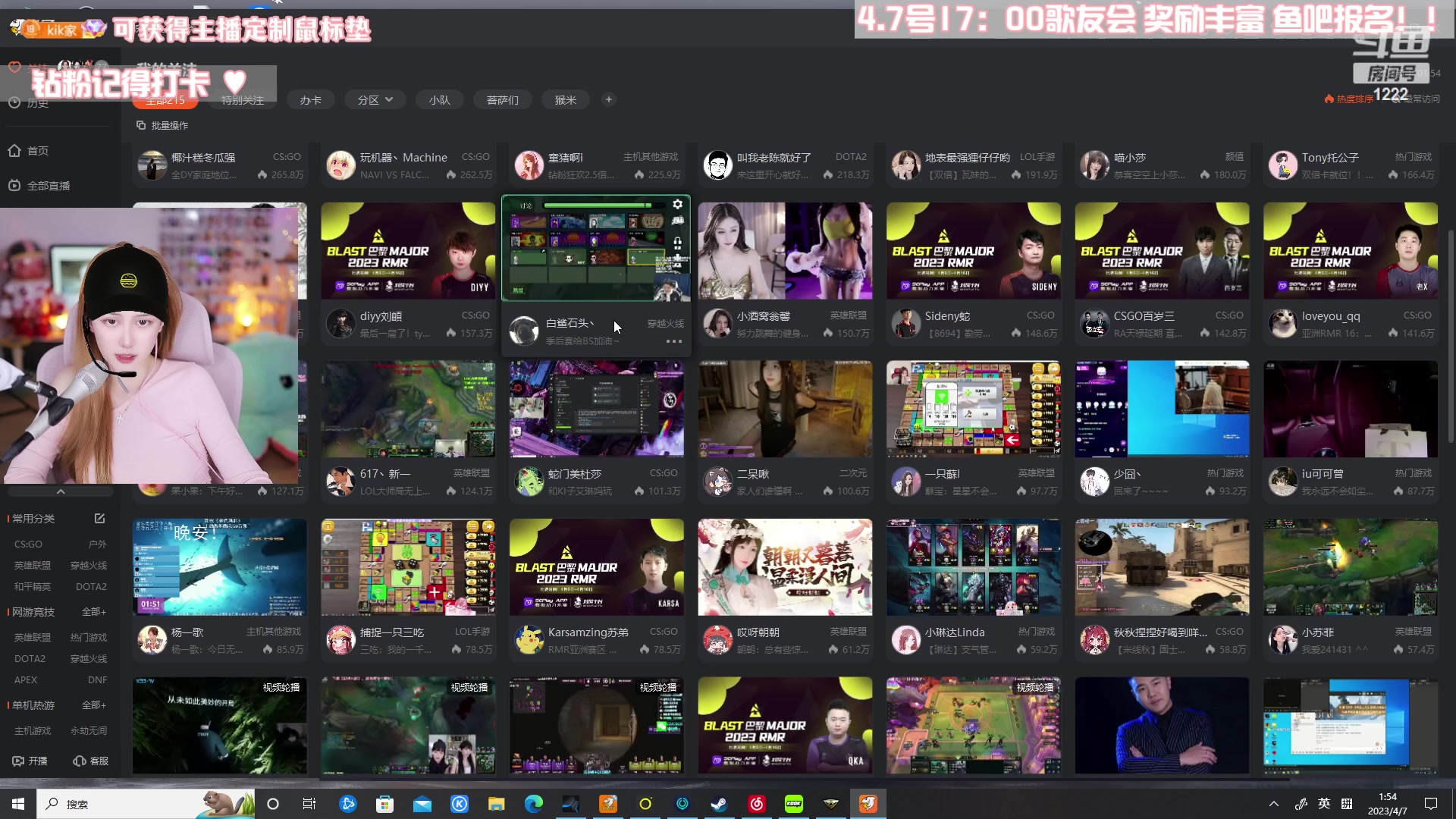Viewport: 1456px width, 819px height.
Task: Open 叫我老陈就好了 DOTA2 stream
Action: (785, 165)
